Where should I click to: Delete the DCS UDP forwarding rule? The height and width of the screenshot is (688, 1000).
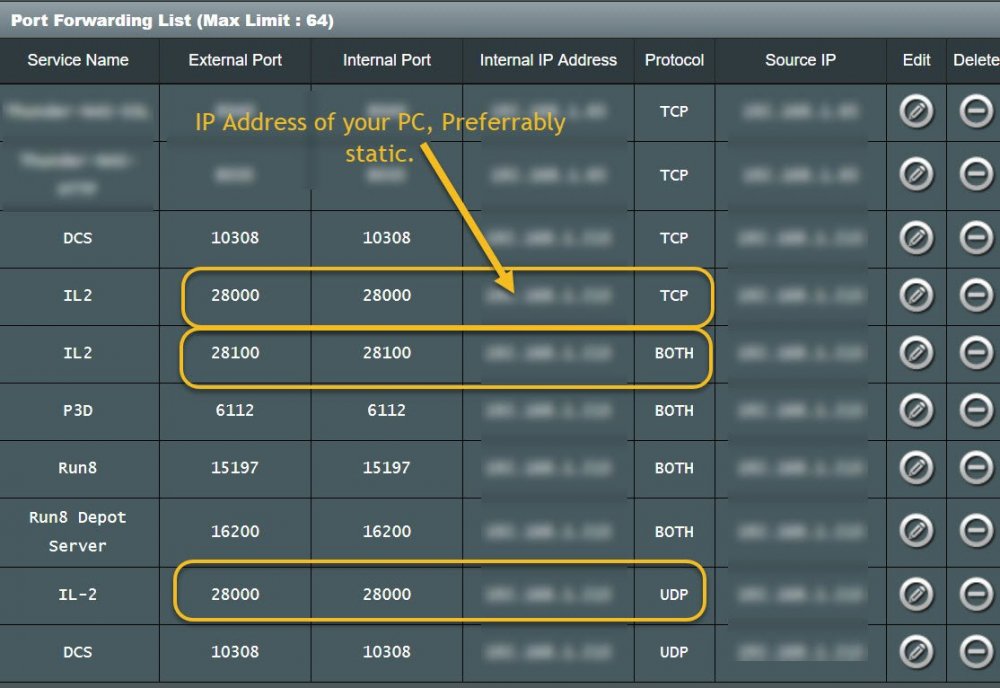pyautogui.click(x=975, y=652)
